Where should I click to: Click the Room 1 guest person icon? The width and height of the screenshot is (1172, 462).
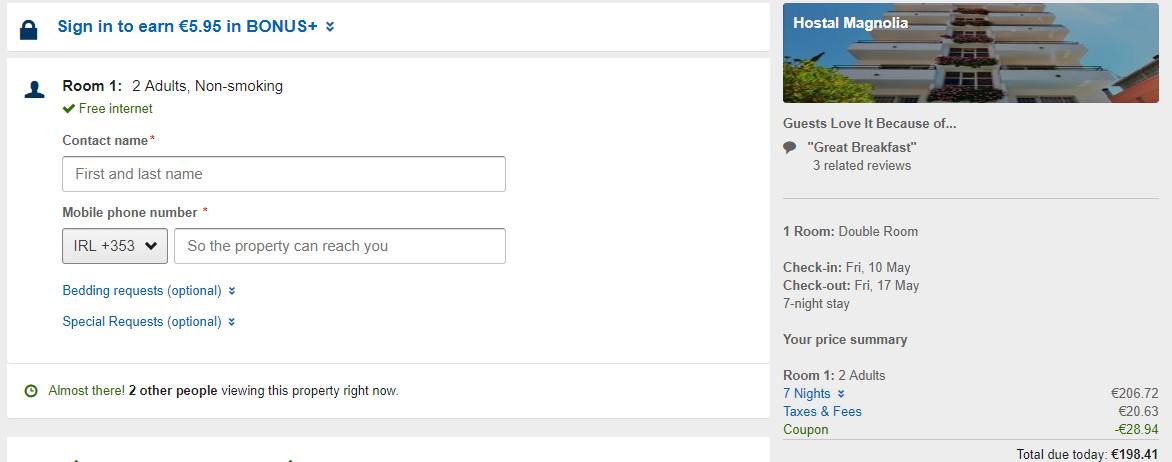pos(35,90)
